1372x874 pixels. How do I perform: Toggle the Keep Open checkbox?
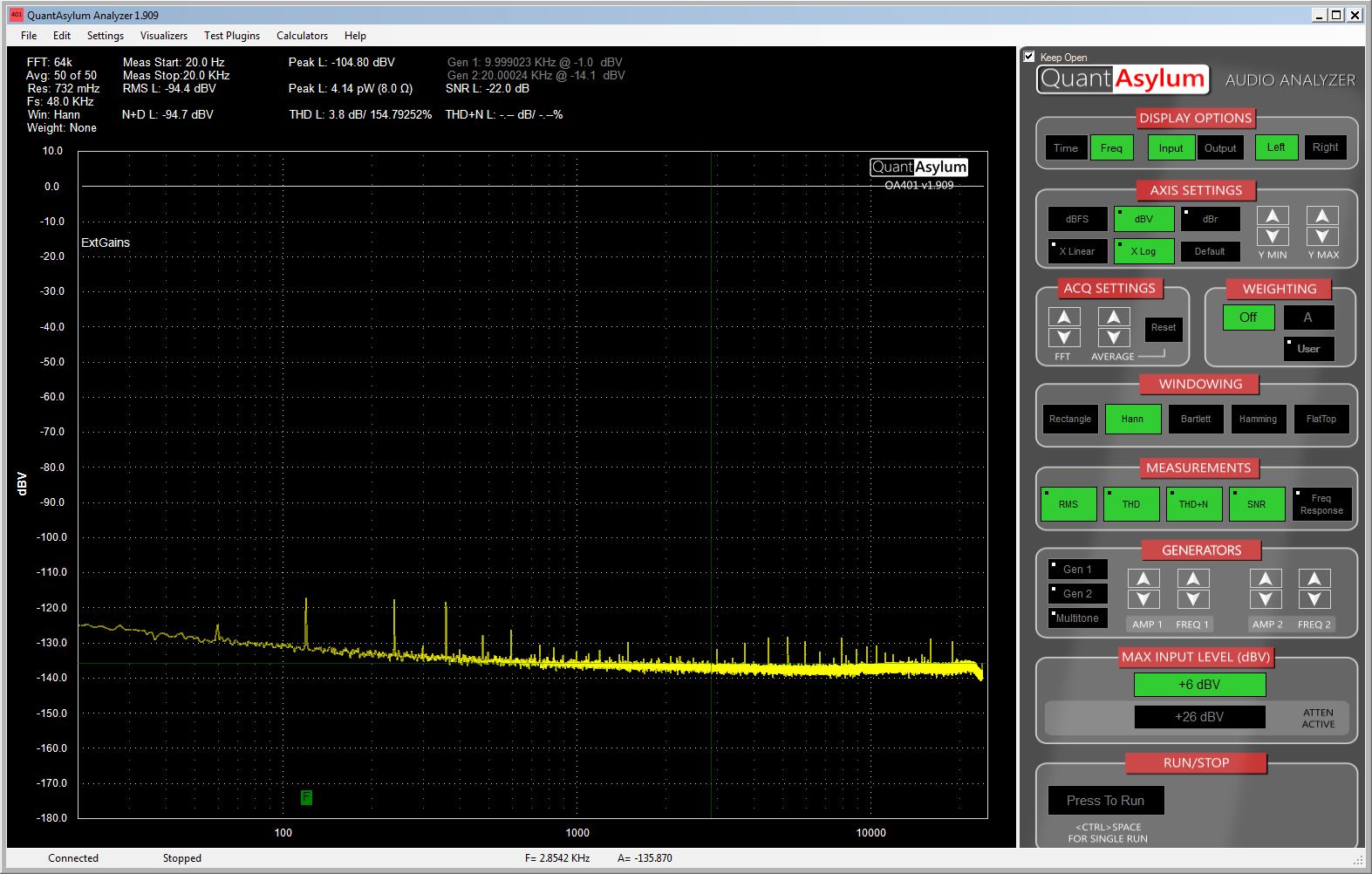pos(1029,57)
